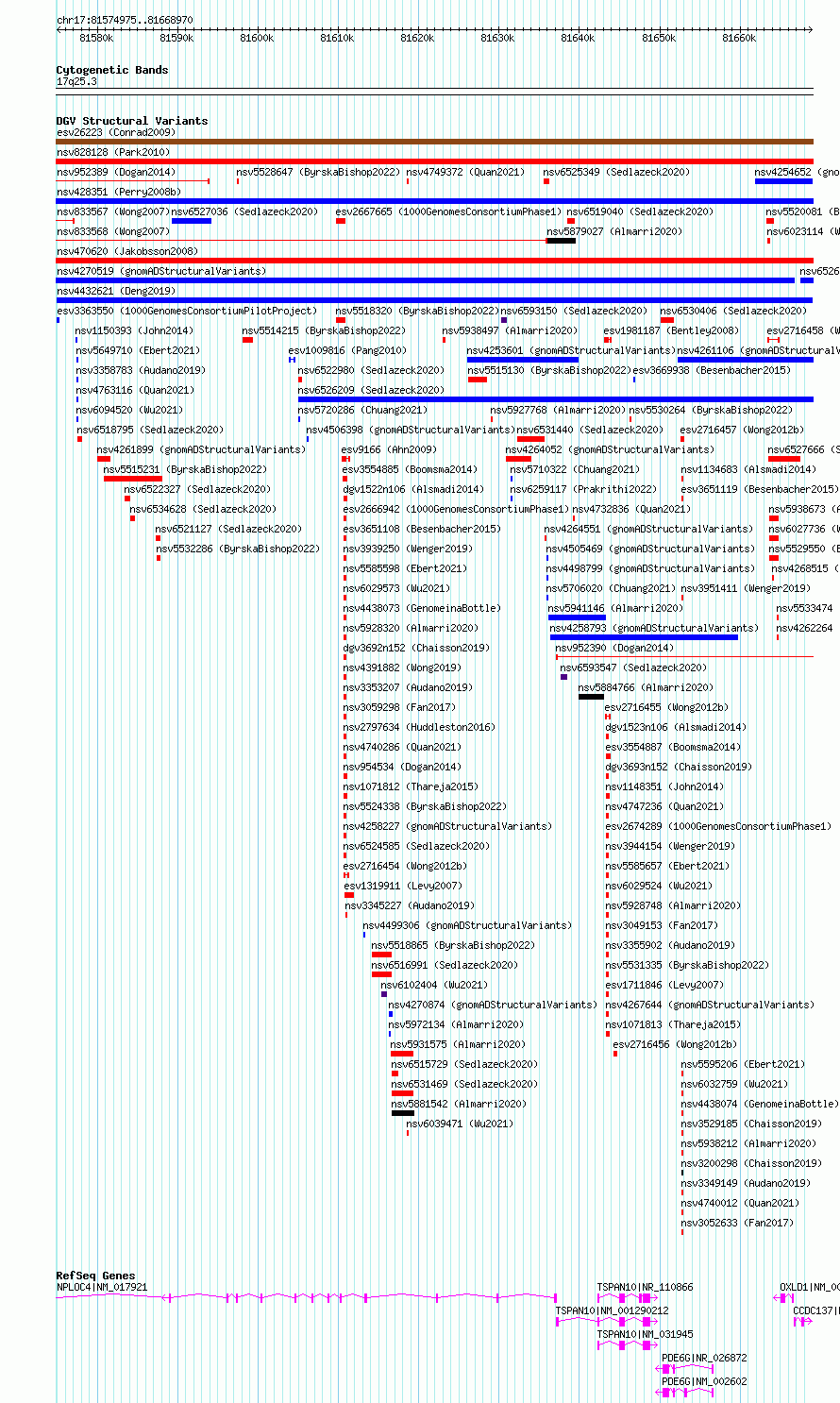Click the 17q25.3 cytogenetic band label
840x1403 pixels.
coord(76,82)
